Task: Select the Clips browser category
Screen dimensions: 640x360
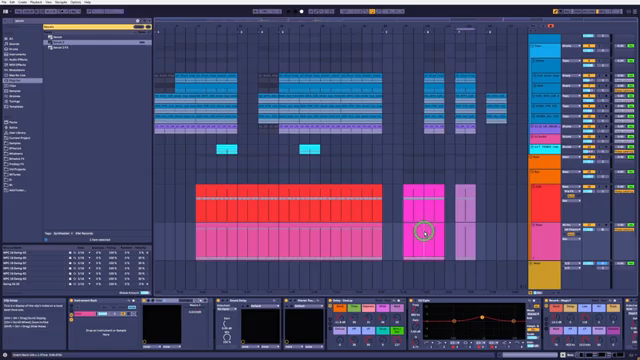Action: pyautogui.click(x=13, y=86)
